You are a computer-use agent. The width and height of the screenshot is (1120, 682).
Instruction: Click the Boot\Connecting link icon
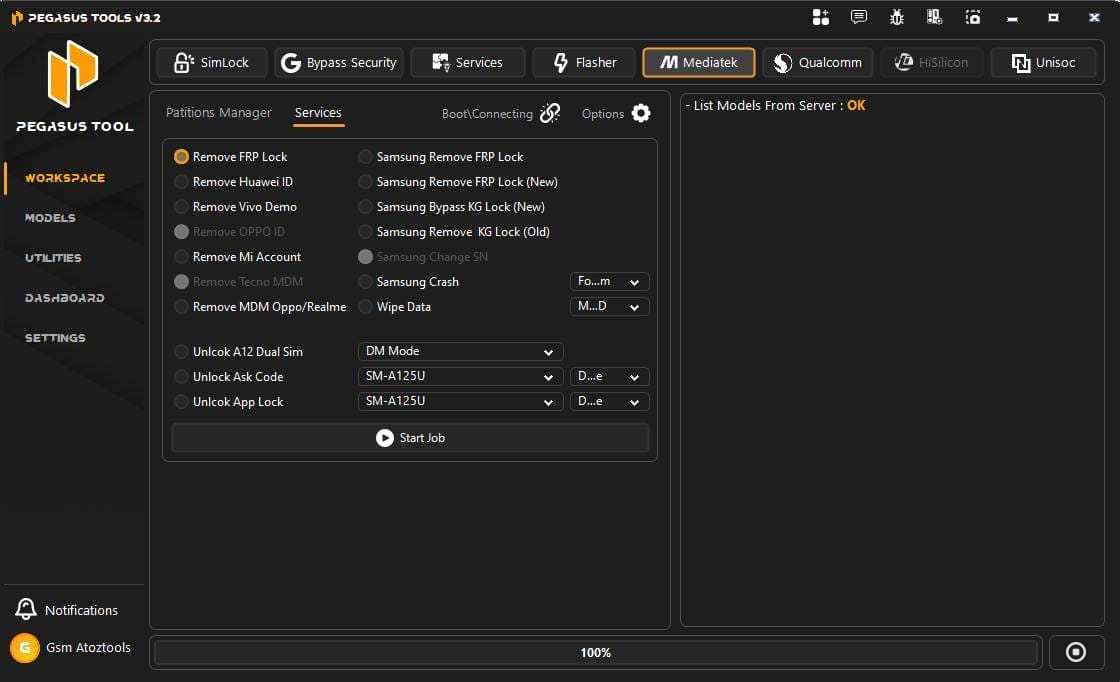[x=549, y=113]
